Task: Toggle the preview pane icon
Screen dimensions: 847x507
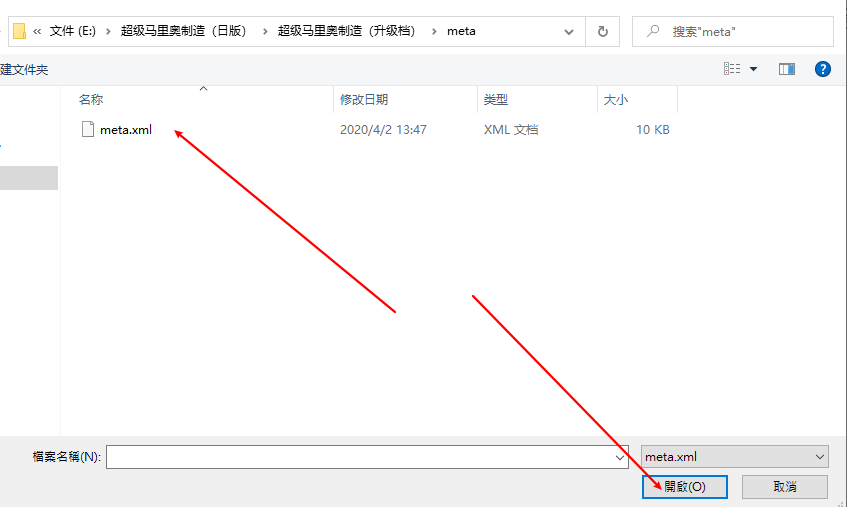Action: tap(786, 69)
